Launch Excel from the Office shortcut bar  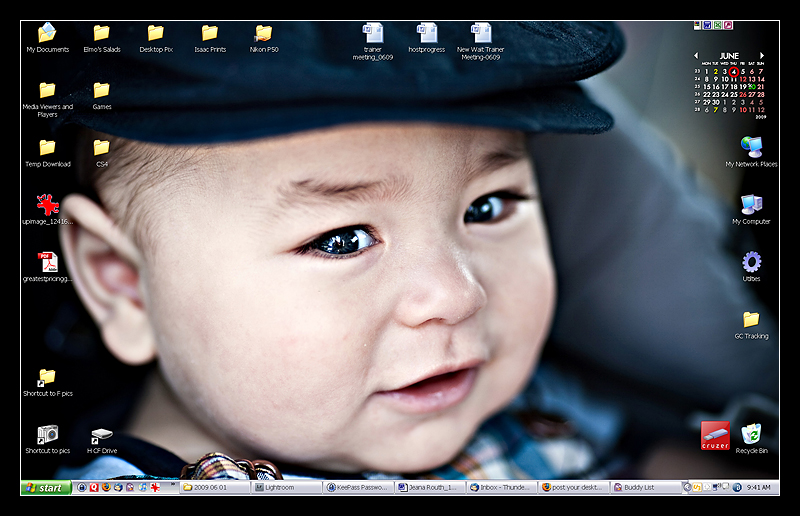(x=718, y=25)
